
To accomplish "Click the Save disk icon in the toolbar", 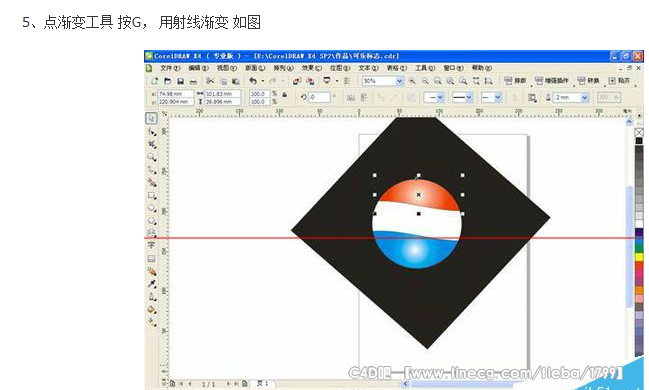I will (x=180, y=81).
